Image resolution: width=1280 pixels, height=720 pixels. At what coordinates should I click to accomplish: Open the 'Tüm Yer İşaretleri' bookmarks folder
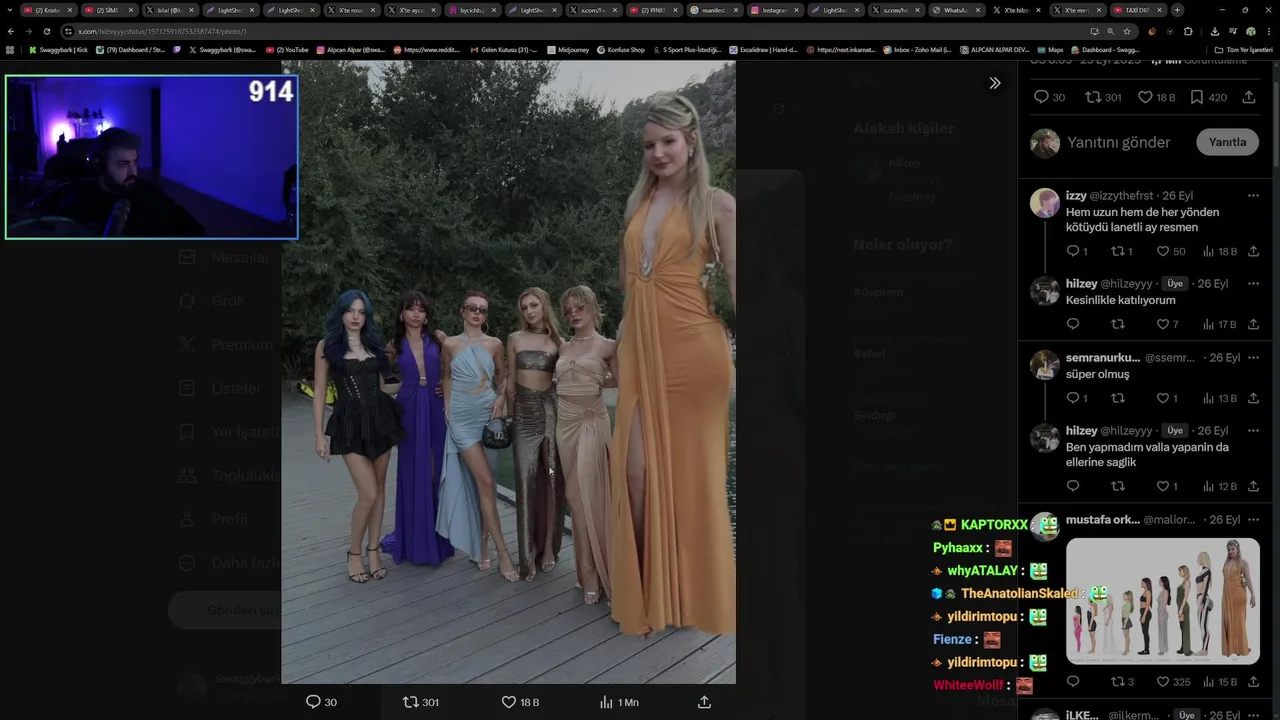(1244, 49)
